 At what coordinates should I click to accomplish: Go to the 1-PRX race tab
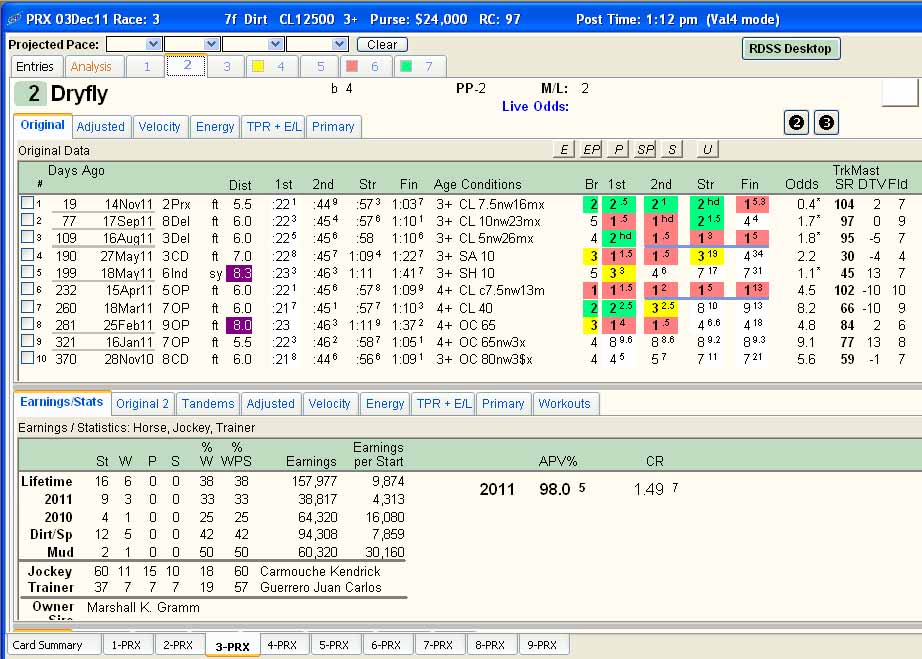(126, 645)
